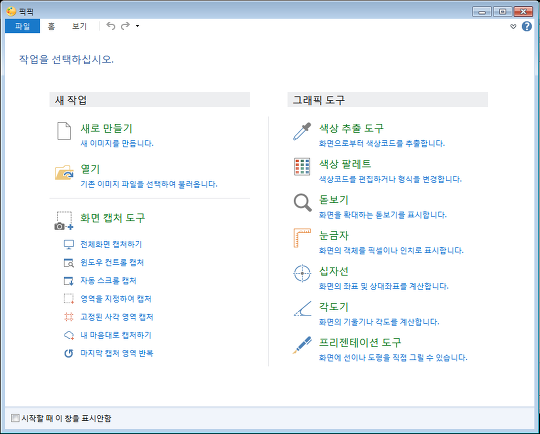
Task: Click description '화면의 객체를 픽셀이나 인치로 표시합니다.'
Action: pyautogui.click(x=391, y=250)
